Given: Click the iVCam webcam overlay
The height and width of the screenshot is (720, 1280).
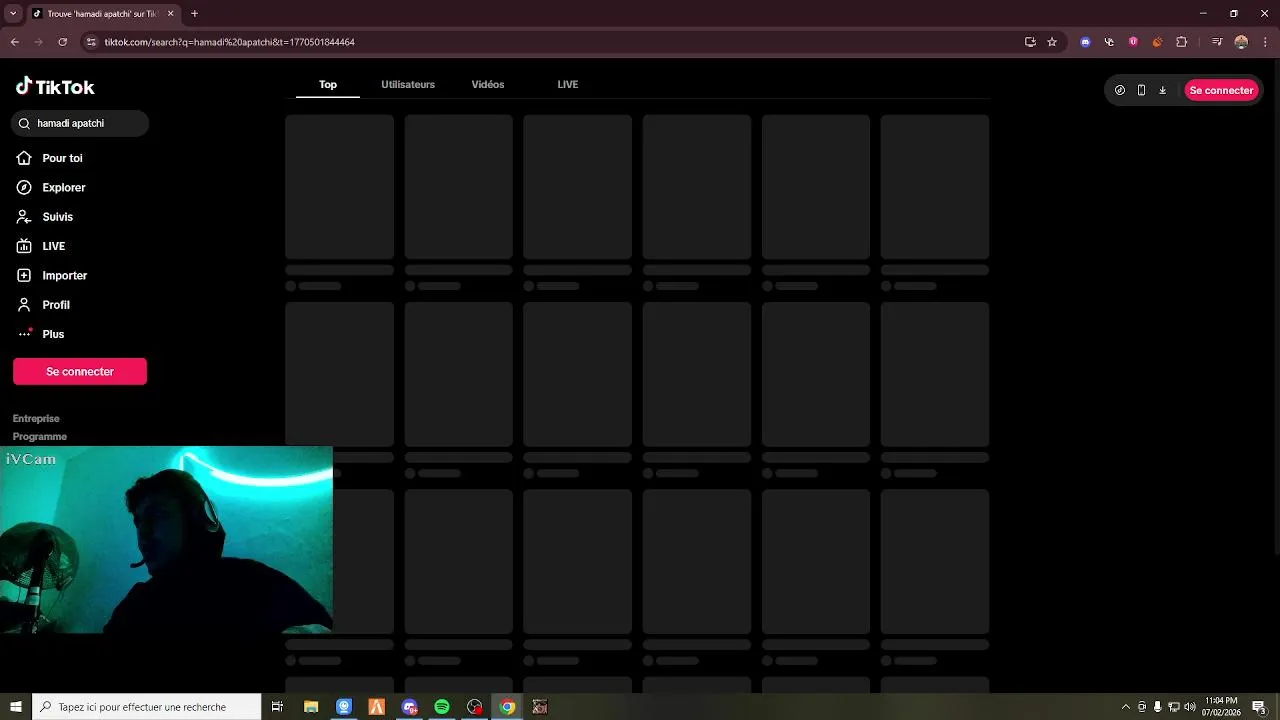Looking at the screenshot, I should click(166, 540).
